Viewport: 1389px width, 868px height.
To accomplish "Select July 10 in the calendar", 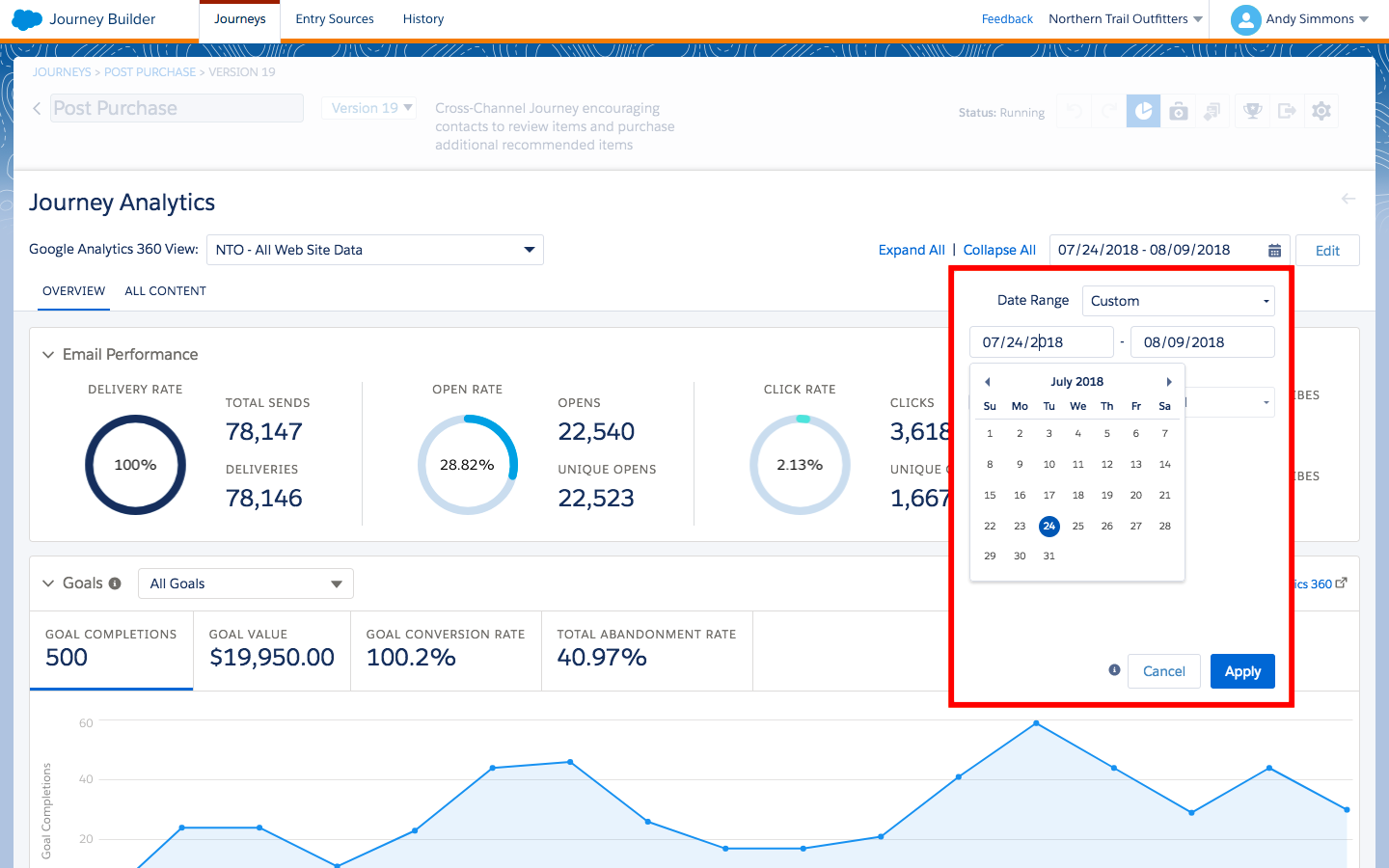I will [x=1049, y=464].
